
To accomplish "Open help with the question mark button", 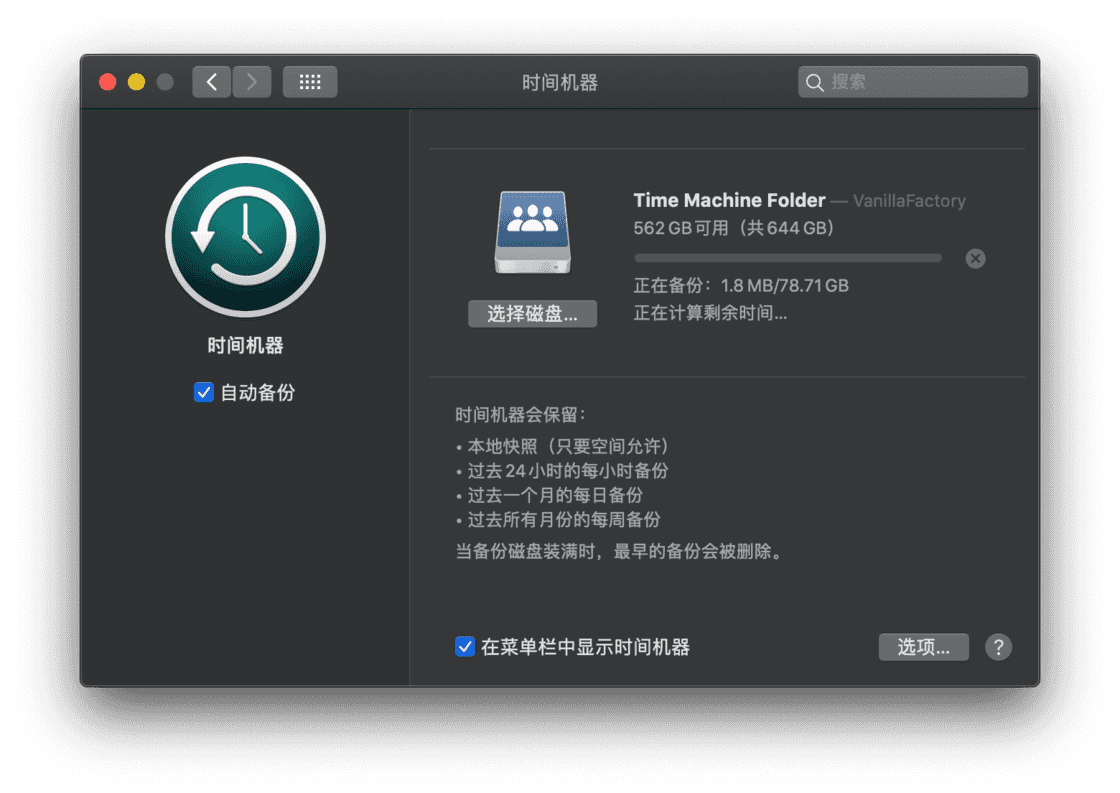I will pos(998,647).
